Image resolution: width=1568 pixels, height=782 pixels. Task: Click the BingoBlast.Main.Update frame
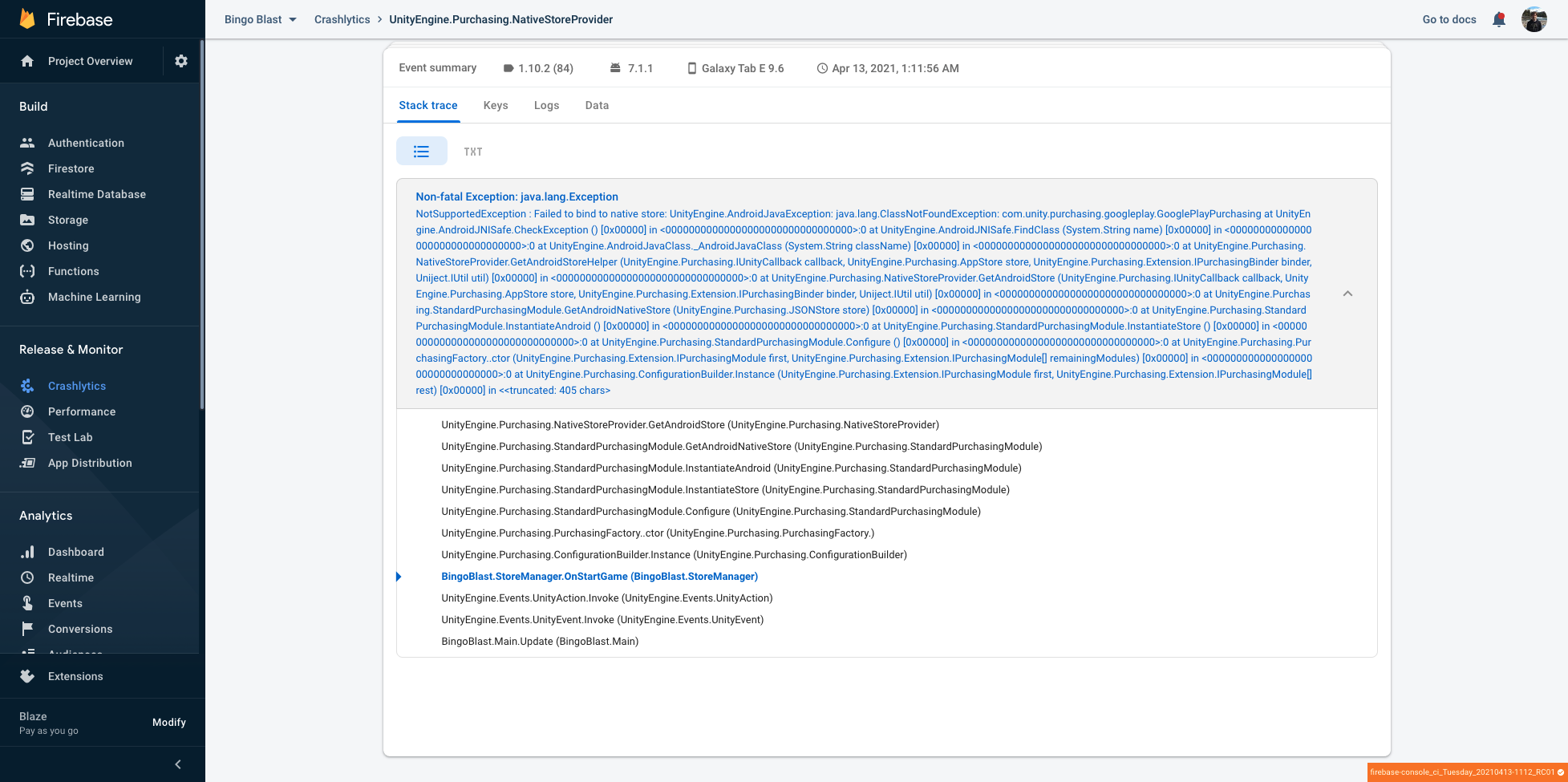pos(540,642)
